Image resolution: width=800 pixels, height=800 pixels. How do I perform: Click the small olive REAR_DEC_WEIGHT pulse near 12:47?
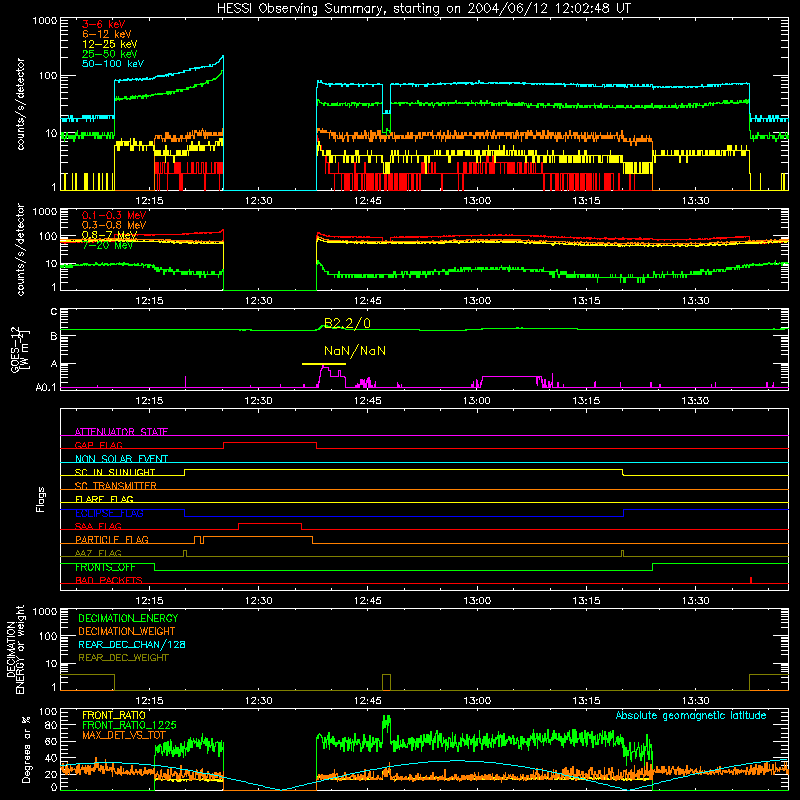[386, 682]
